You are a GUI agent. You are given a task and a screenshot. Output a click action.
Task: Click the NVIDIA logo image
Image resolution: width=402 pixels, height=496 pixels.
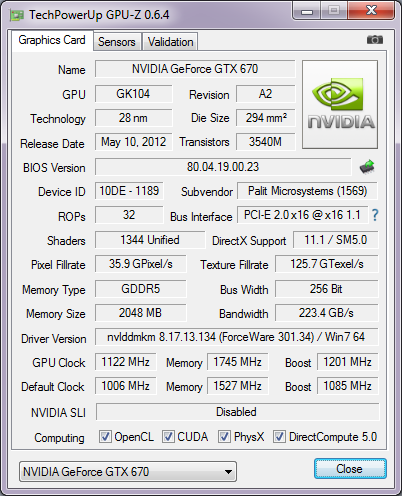click(340, 104)
